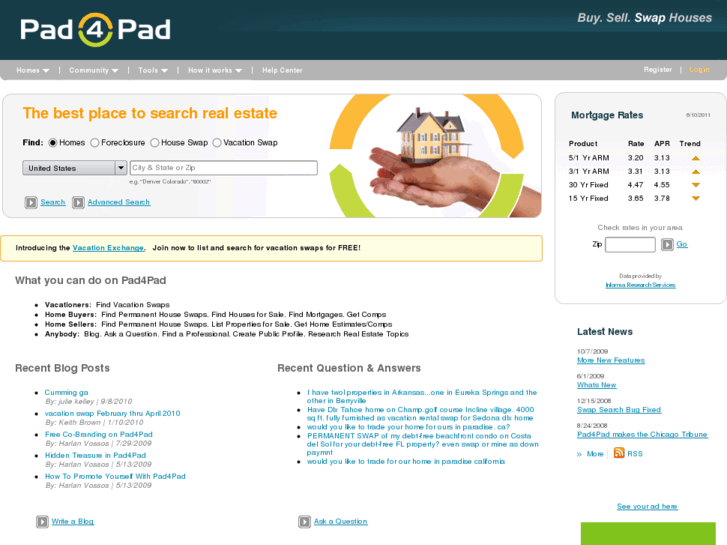727x545 pixels.
Task: Click the house in hands image
Action: (435, 156)
